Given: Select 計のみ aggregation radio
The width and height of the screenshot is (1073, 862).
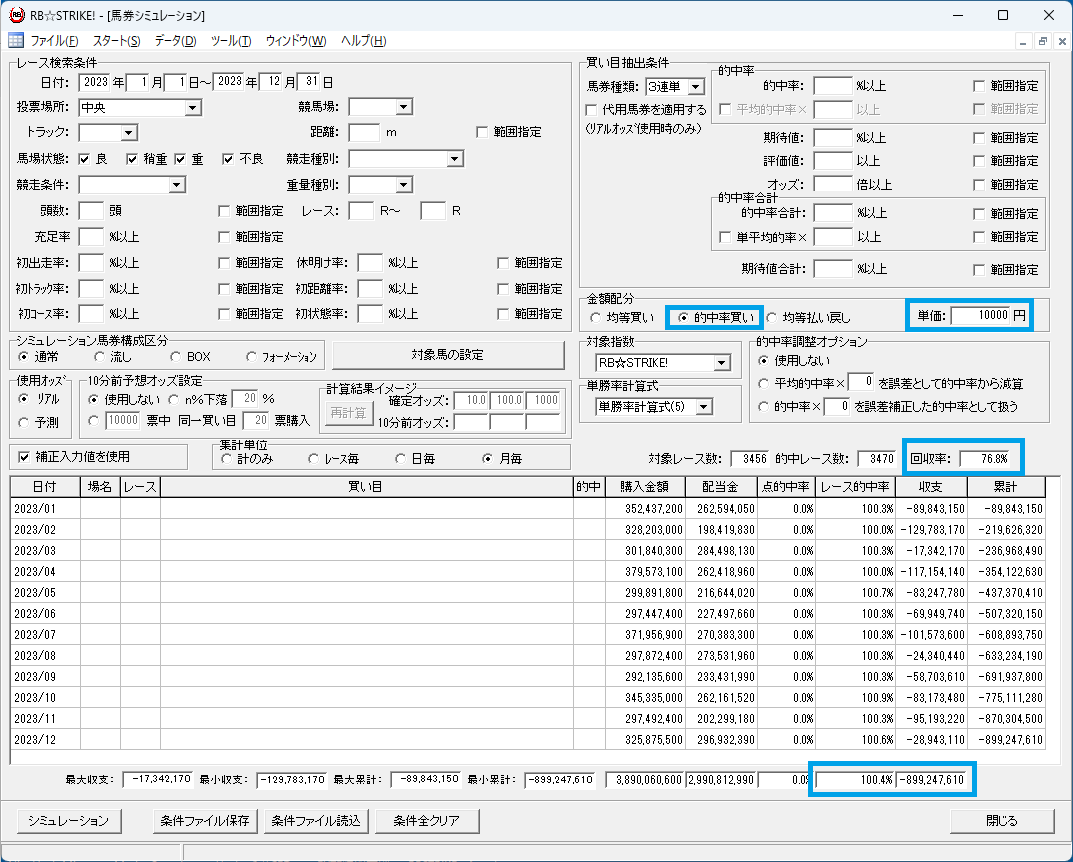Looking at the screenshot, I should click(226, 458).
